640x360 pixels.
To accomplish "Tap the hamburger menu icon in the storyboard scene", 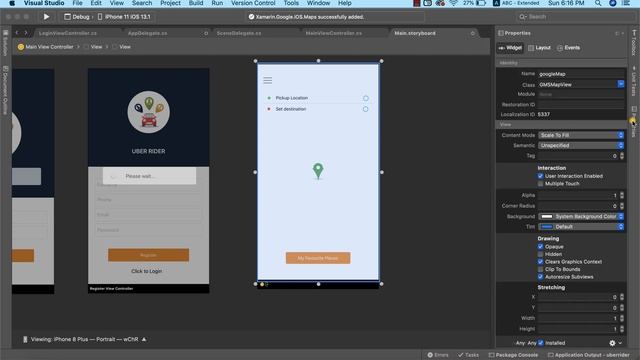I will pos(268,80).
